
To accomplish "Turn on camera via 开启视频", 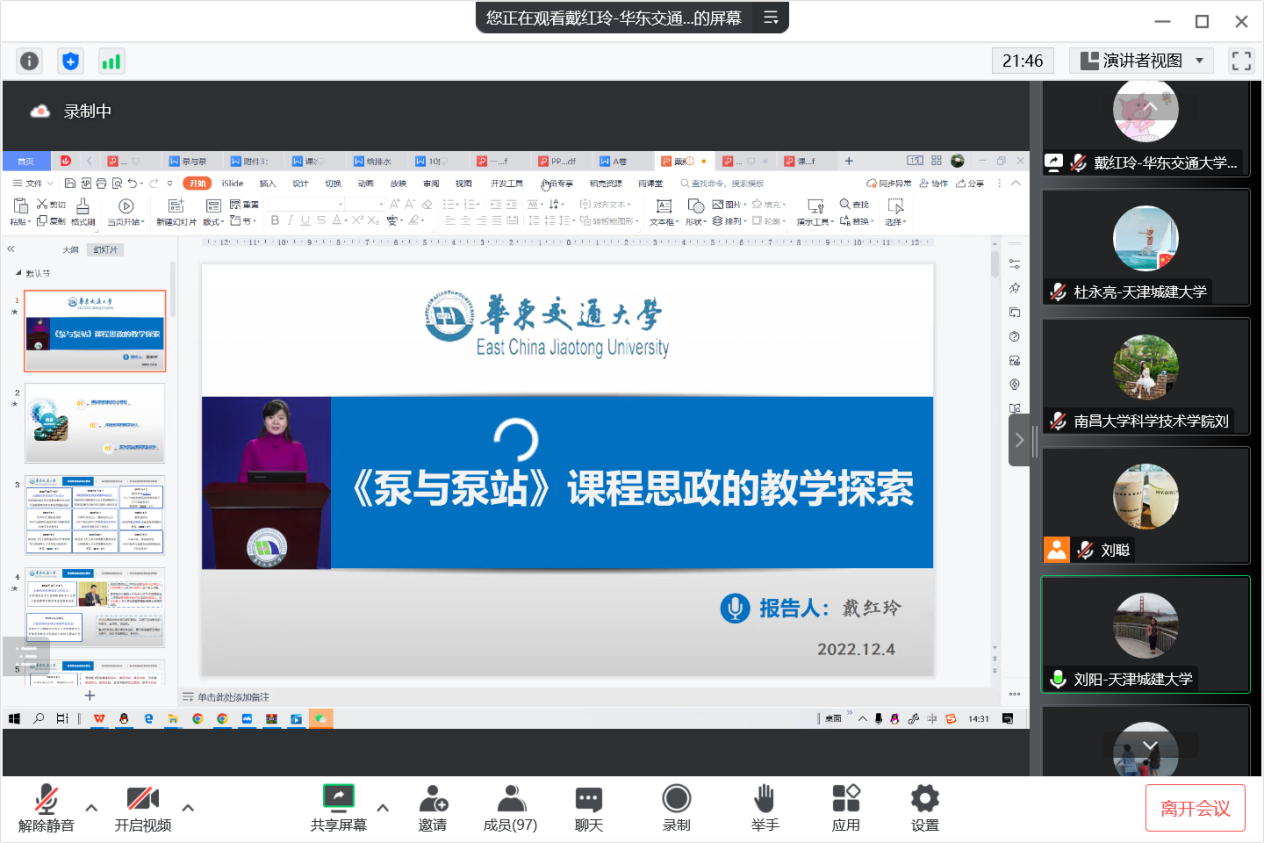I will pos(142,807).
